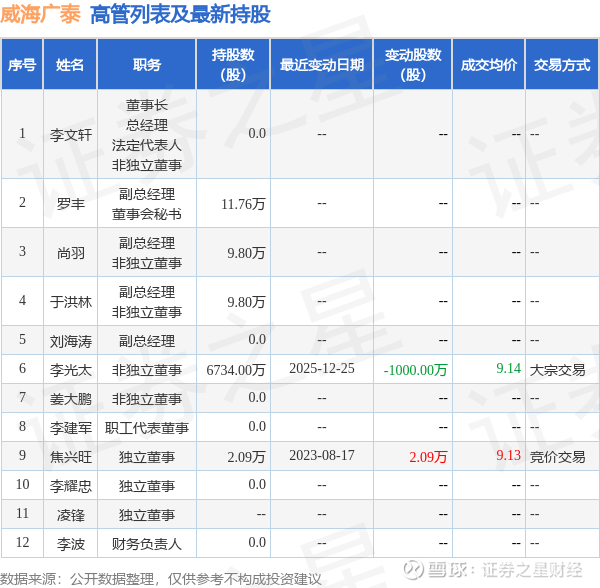Click 焦兴旺's holding 2.09万

(246, 456)
